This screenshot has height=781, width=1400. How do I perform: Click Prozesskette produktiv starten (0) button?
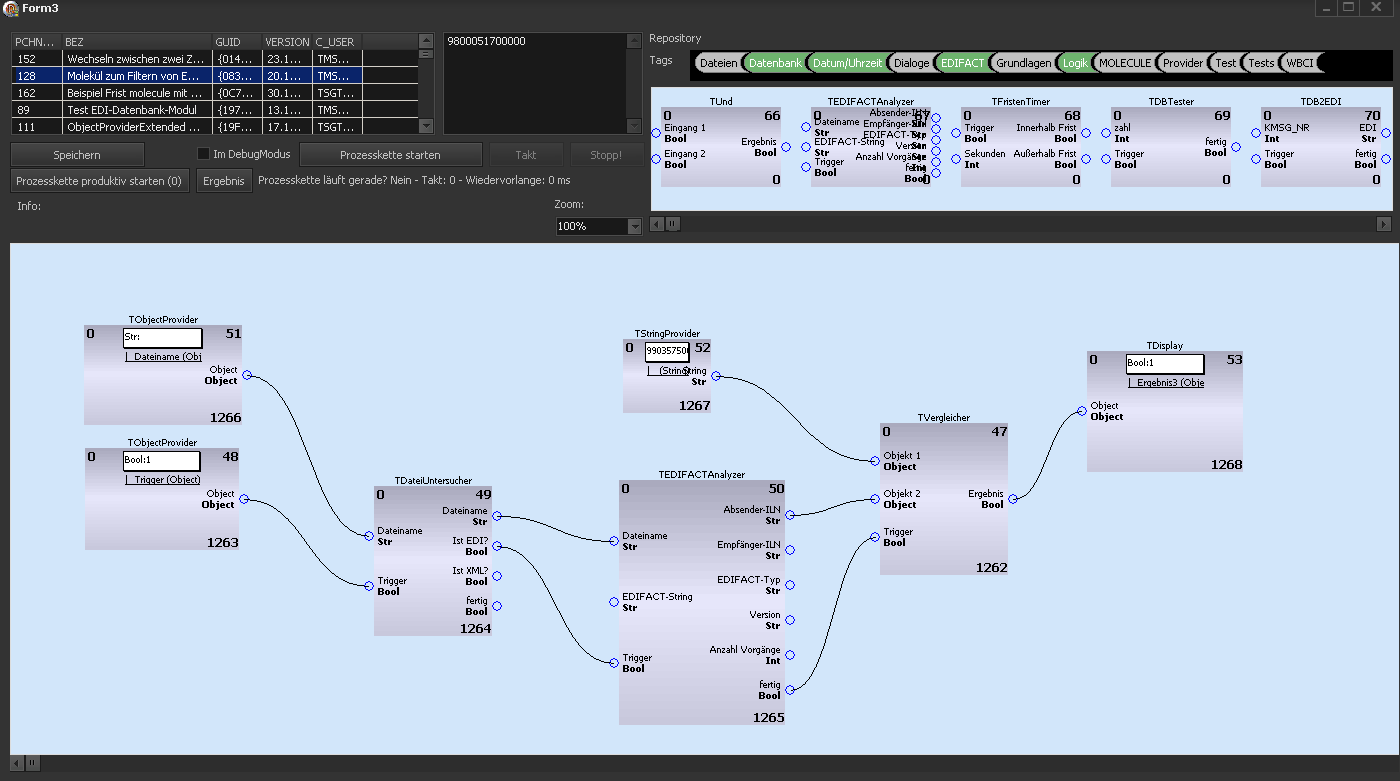point(99,181)
